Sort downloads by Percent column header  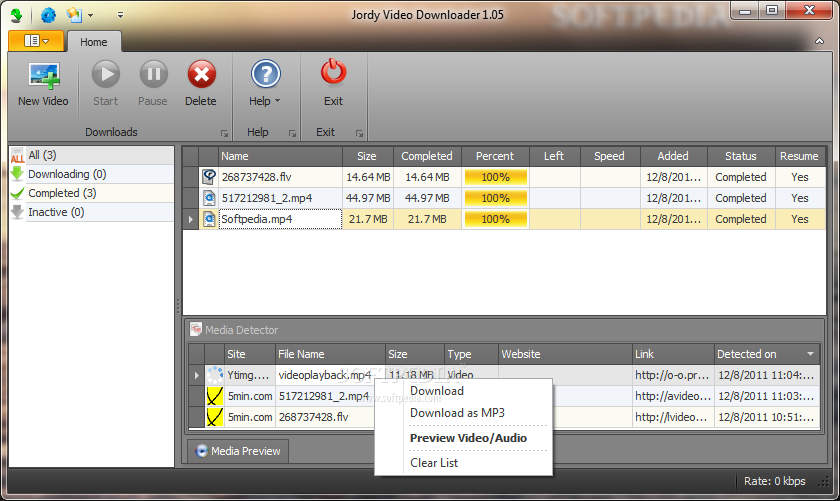point(495,156)
